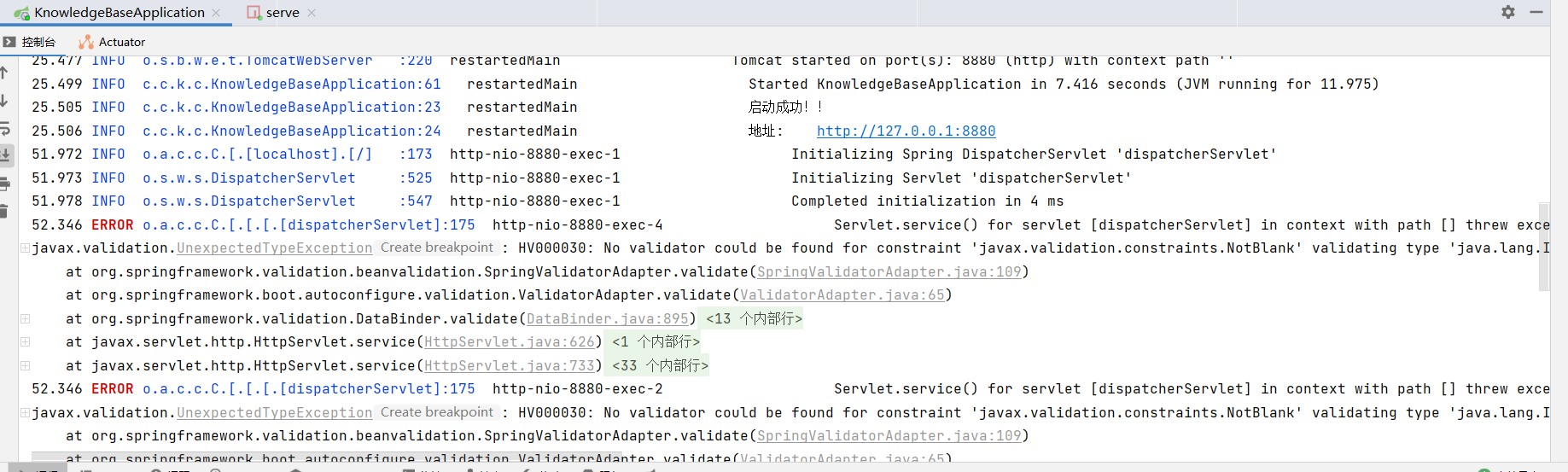This screenshot has height=472, width=1568.
Task: Close the KnowledgeBaseApplication run tab
Action: tap(217, 13)
